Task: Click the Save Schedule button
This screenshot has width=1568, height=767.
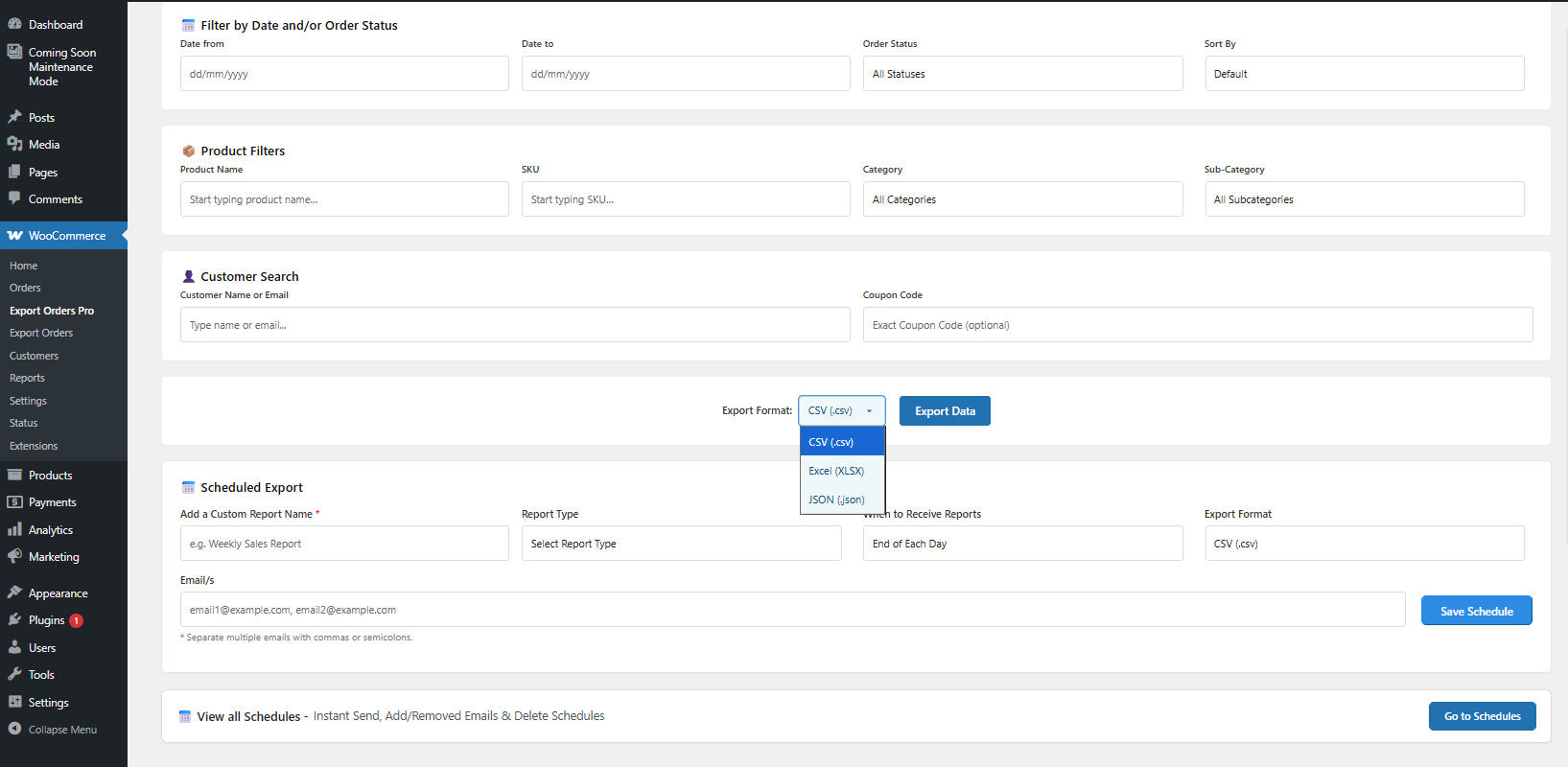Action: point(1477,611)
